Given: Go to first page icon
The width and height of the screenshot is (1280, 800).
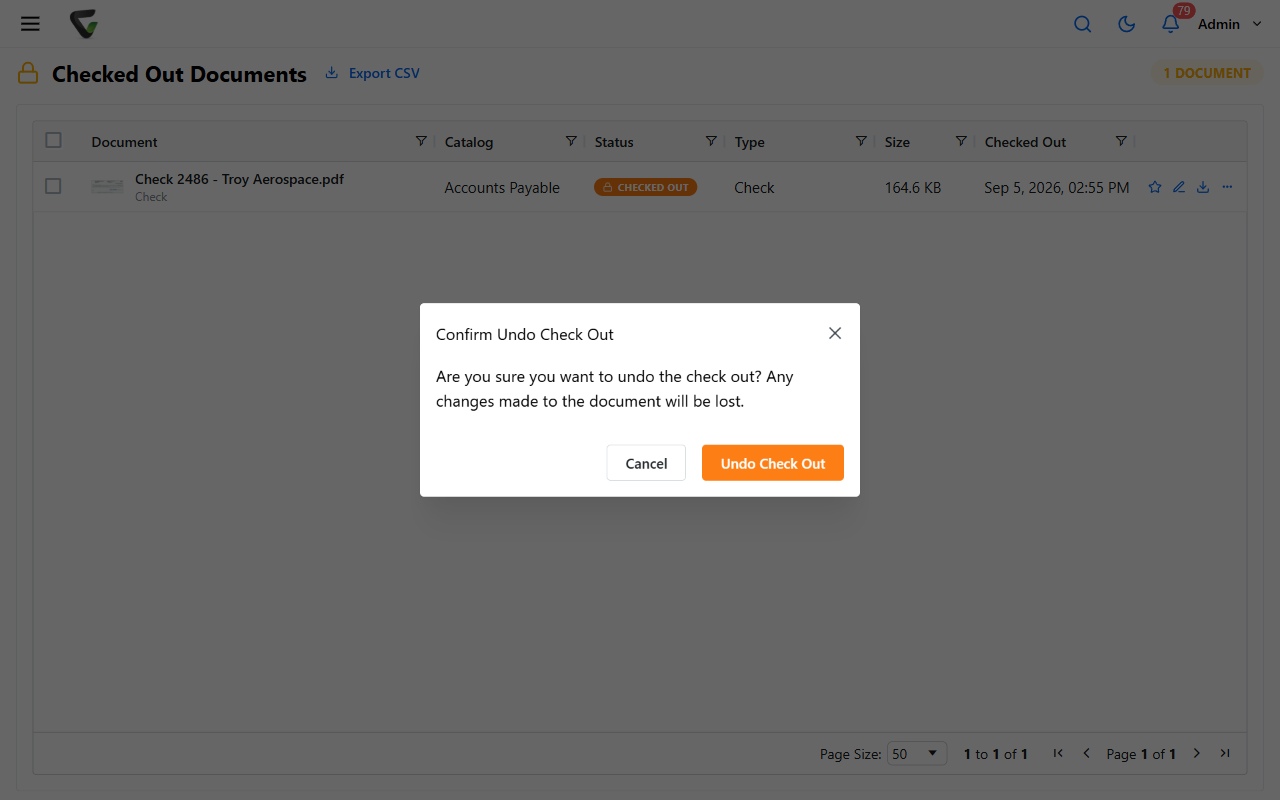Looking at the screenshot, I should click(x=1058, y=753).
